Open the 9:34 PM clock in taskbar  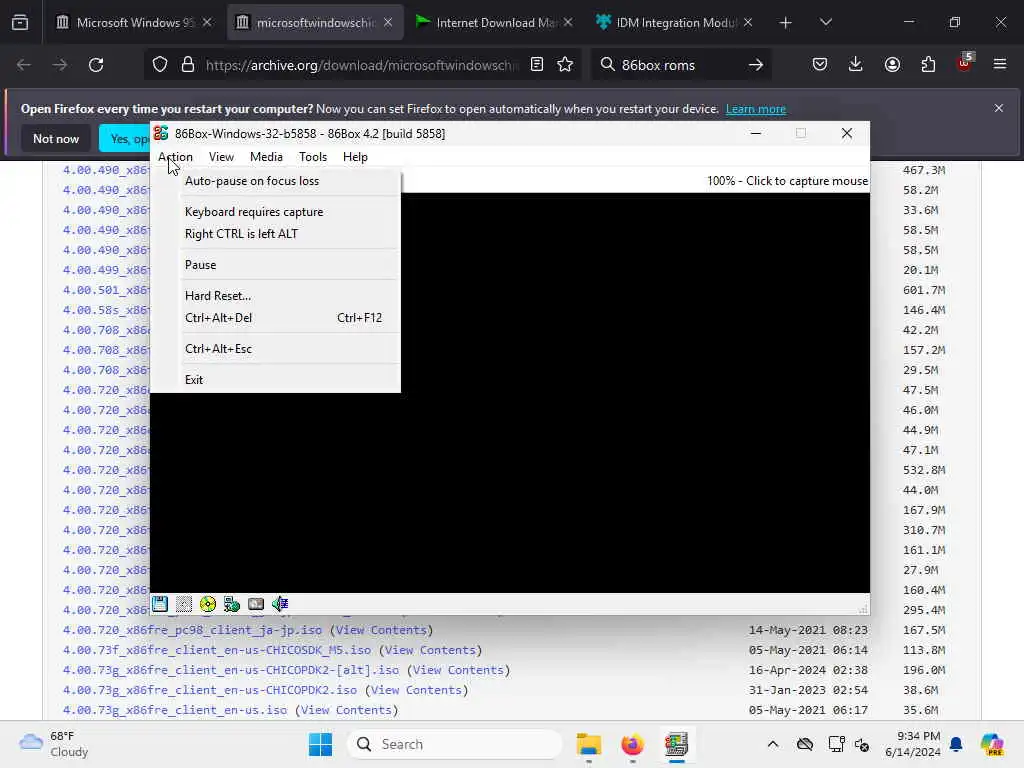coord(913,744)
